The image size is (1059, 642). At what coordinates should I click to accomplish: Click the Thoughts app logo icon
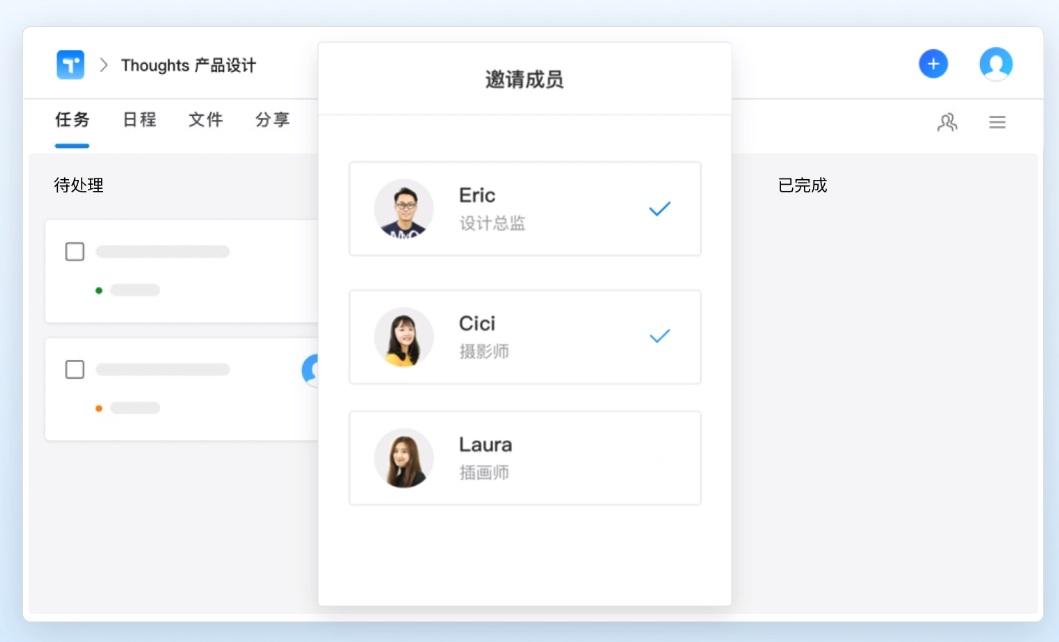[x=70, y=63]
